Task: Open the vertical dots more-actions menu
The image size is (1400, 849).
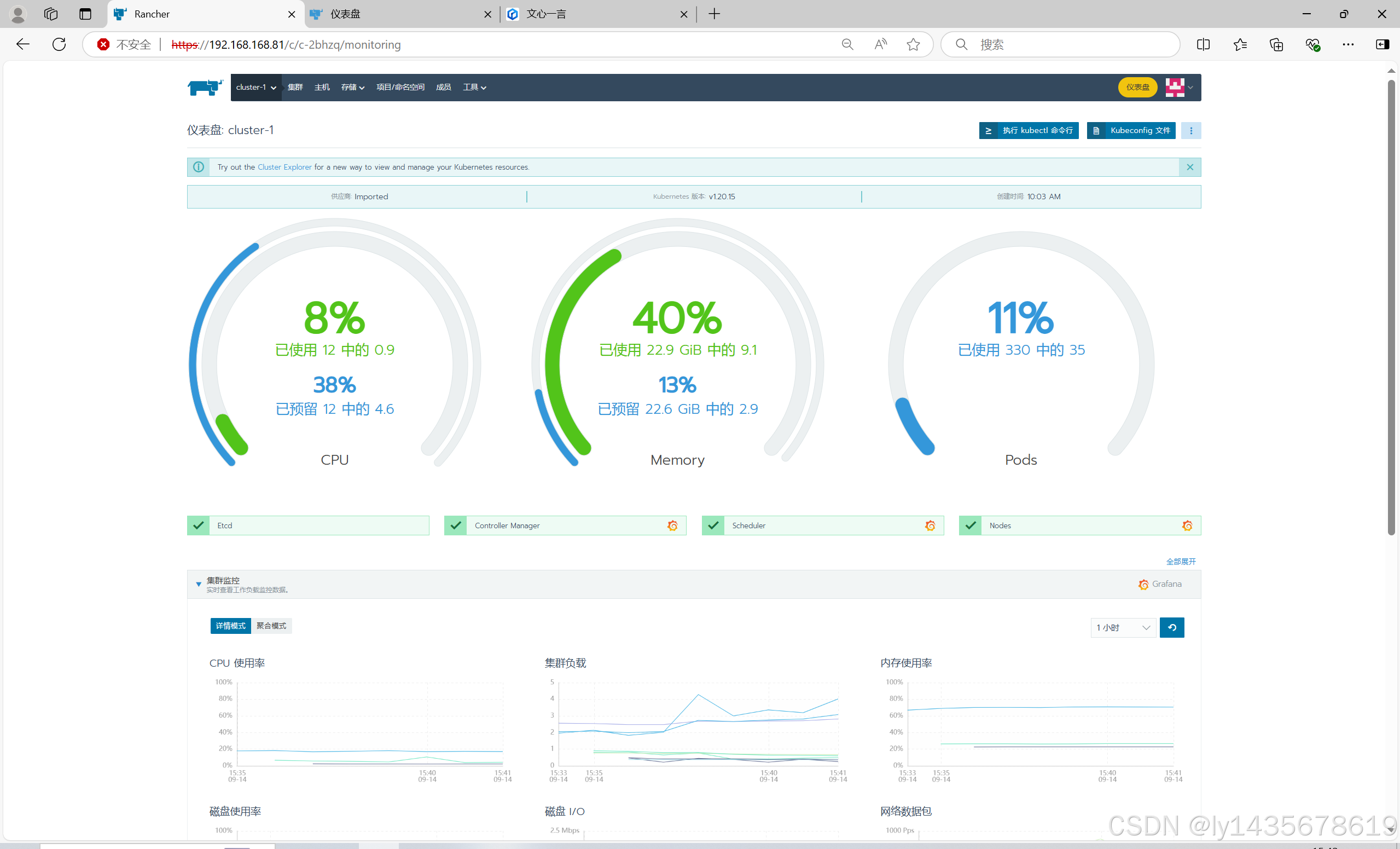Action: click(1191, 131)
